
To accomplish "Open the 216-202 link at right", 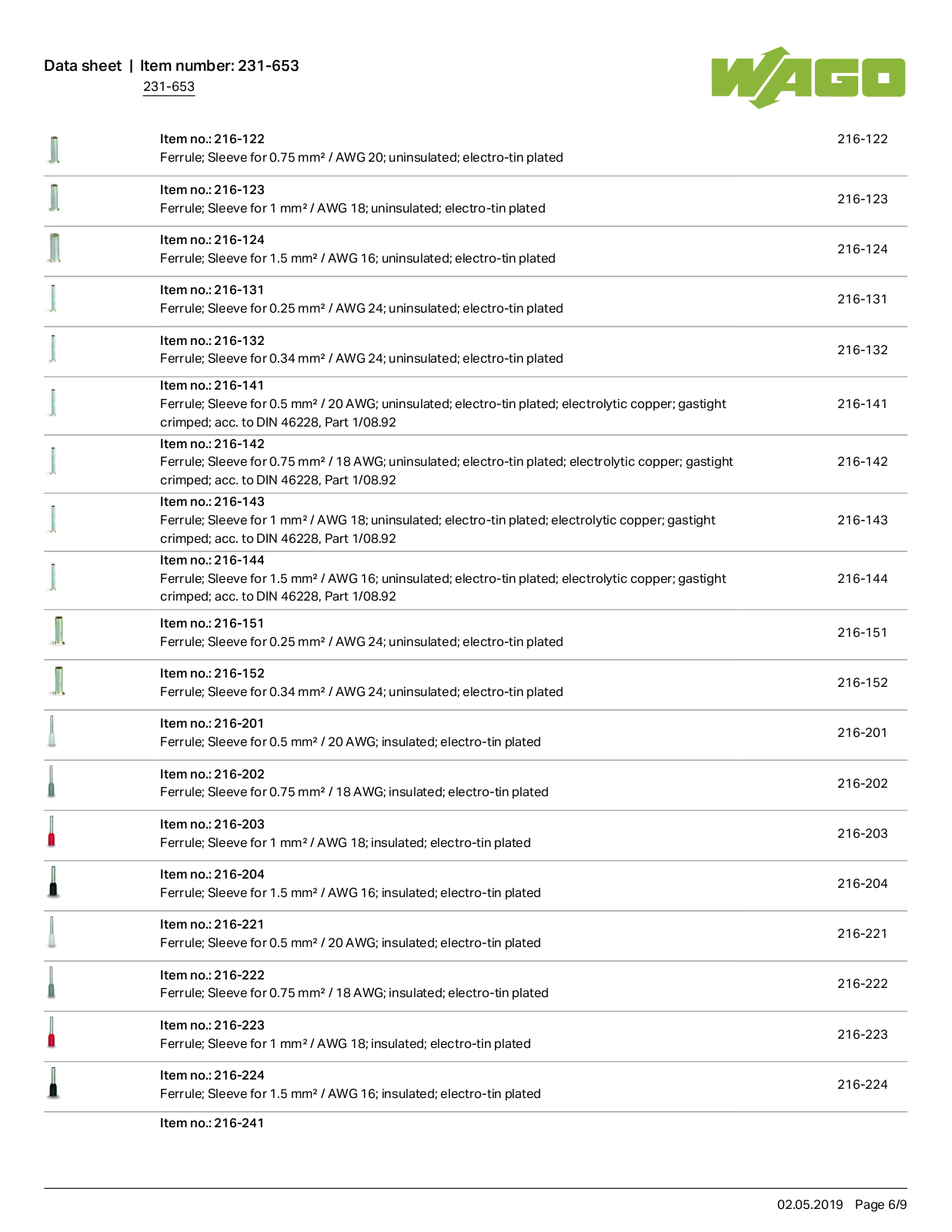I will (862, 783).
